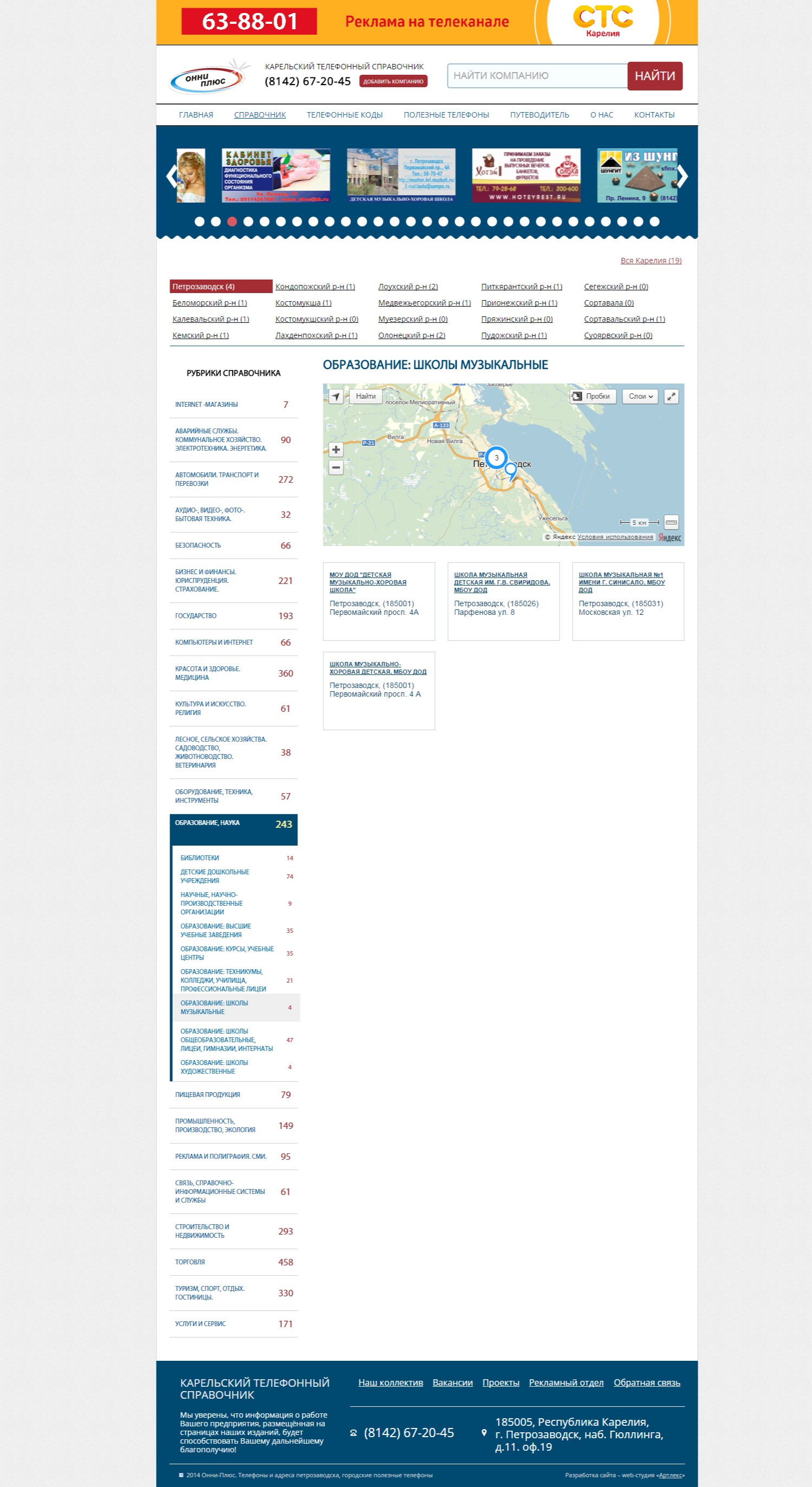Open Школа музыкальная им. Г.В. Свиридова listing
This screenshot has width=812, height=1487.
(502, 582)
